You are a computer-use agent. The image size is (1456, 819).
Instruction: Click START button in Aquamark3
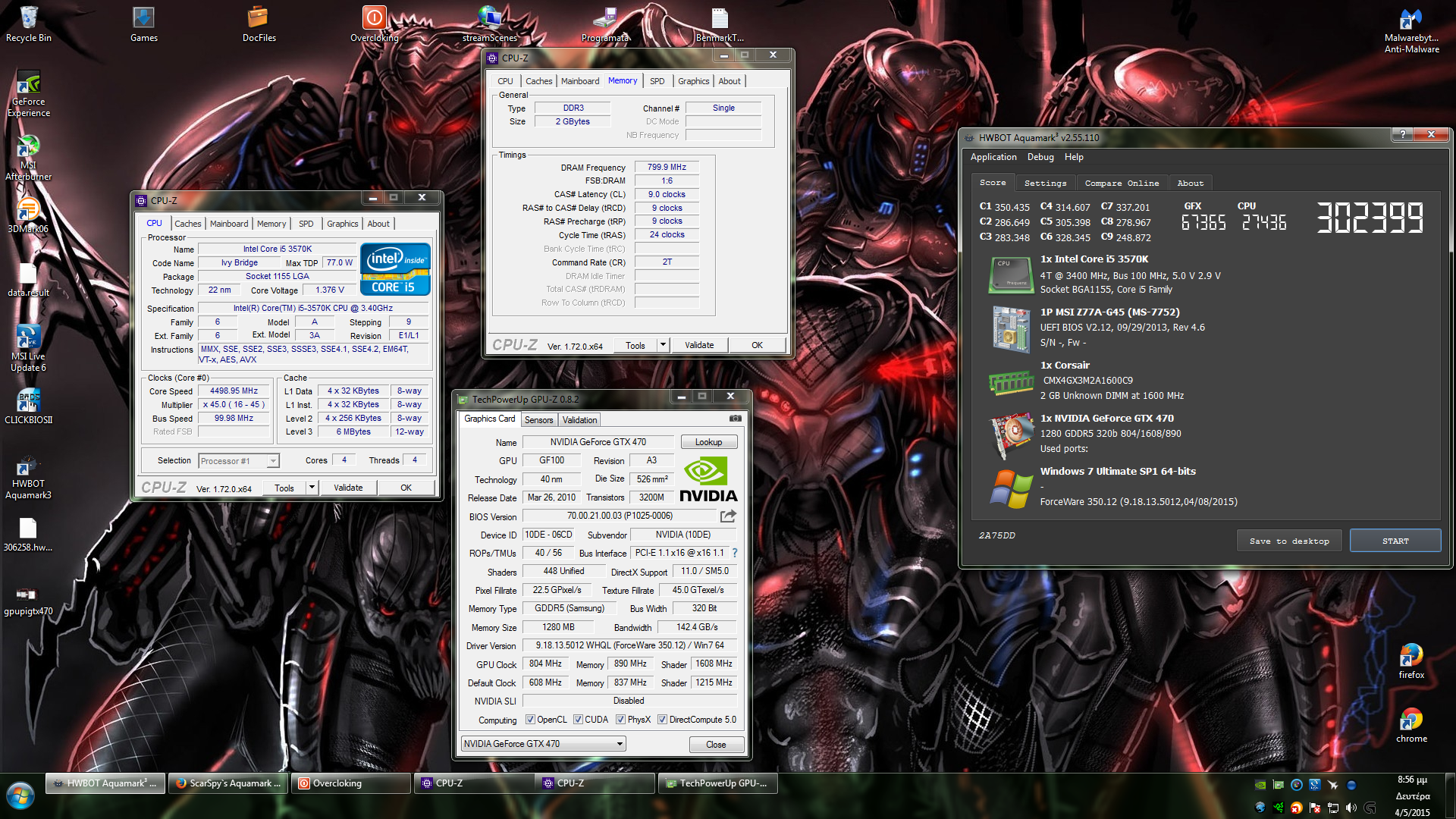point(1395,541)
